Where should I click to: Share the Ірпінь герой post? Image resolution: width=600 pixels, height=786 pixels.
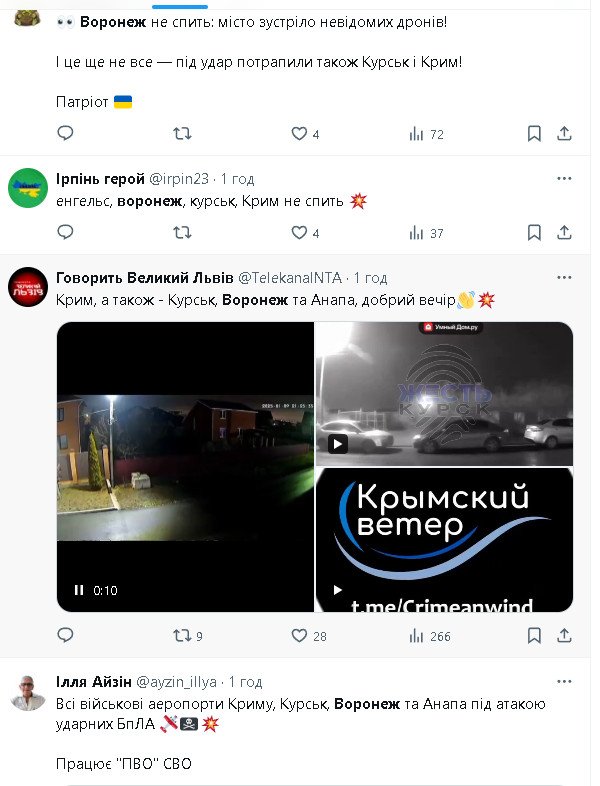[x=564, y=233]
